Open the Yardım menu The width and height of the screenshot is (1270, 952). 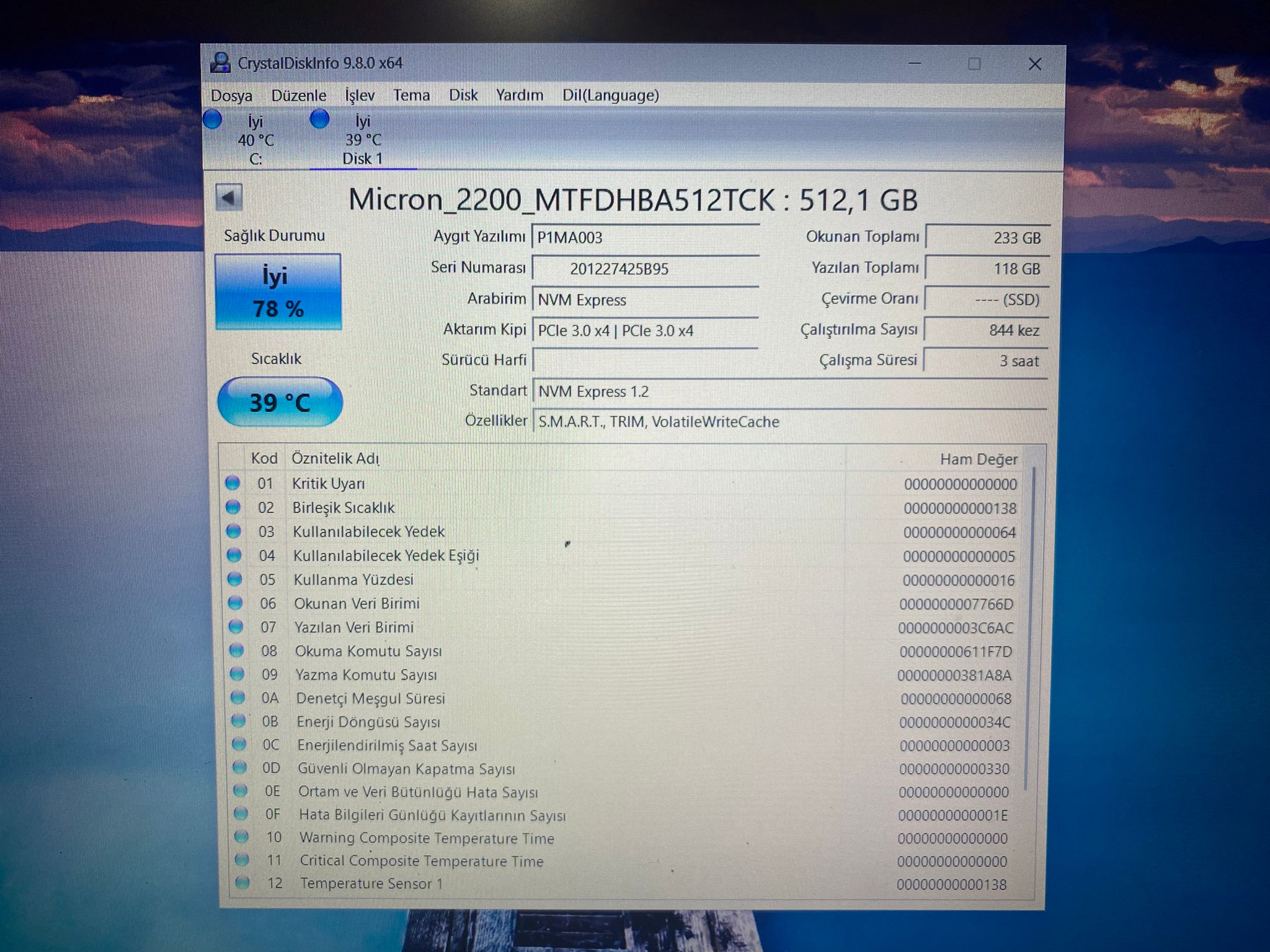coord(520,95)
